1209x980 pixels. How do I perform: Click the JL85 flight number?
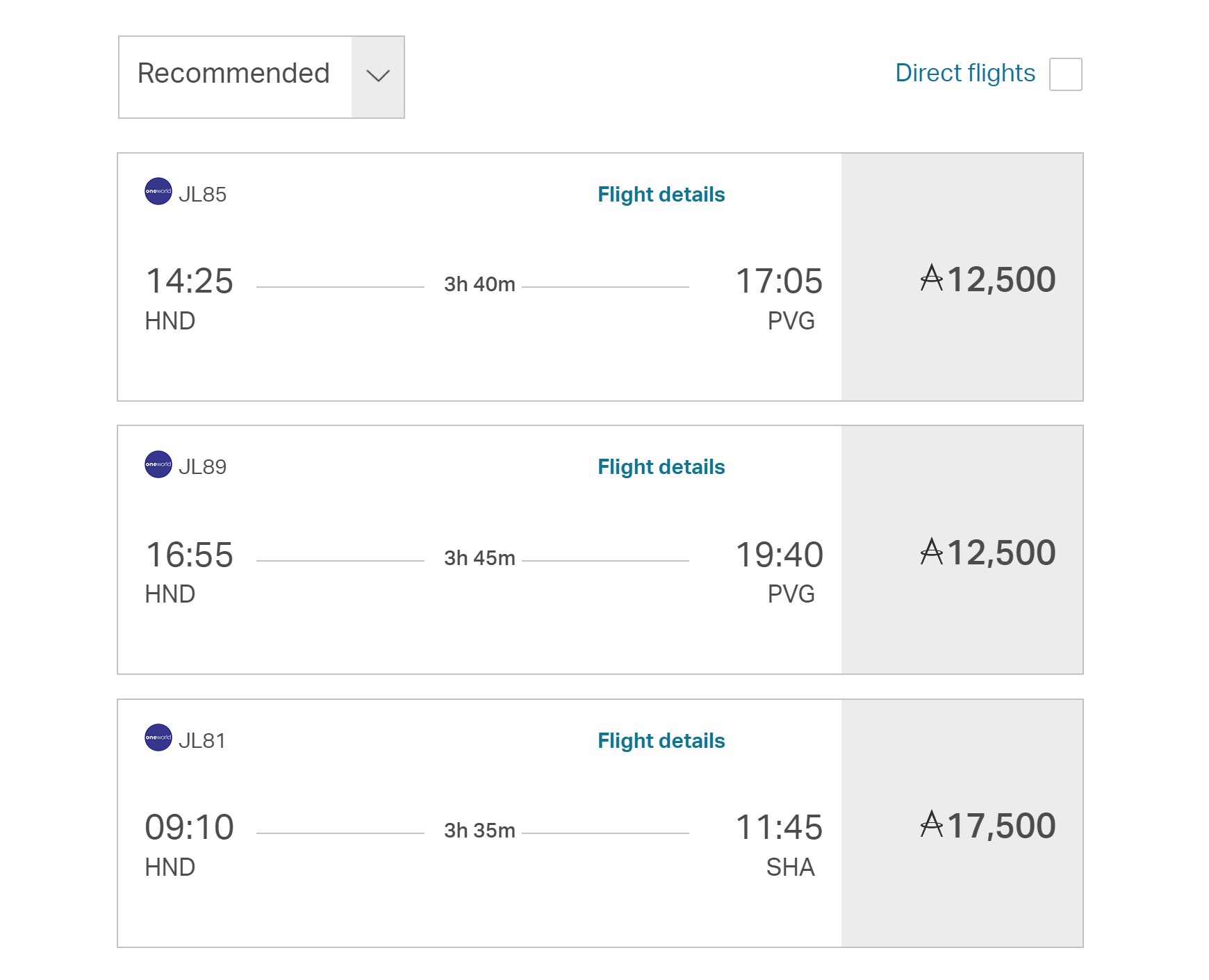coord(202,195)
